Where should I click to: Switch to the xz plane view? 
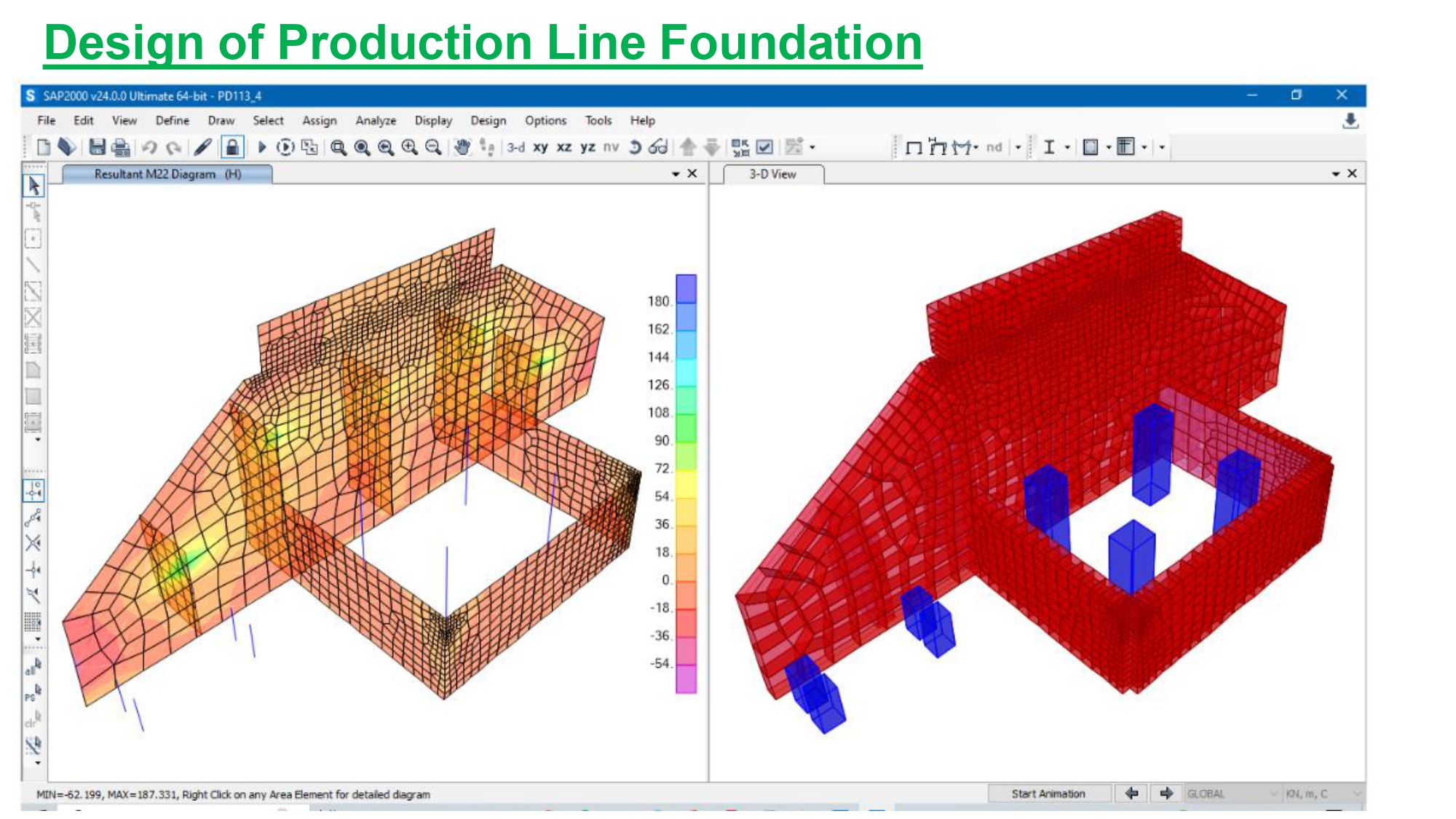pyautogui.click(x=564, y=148)
